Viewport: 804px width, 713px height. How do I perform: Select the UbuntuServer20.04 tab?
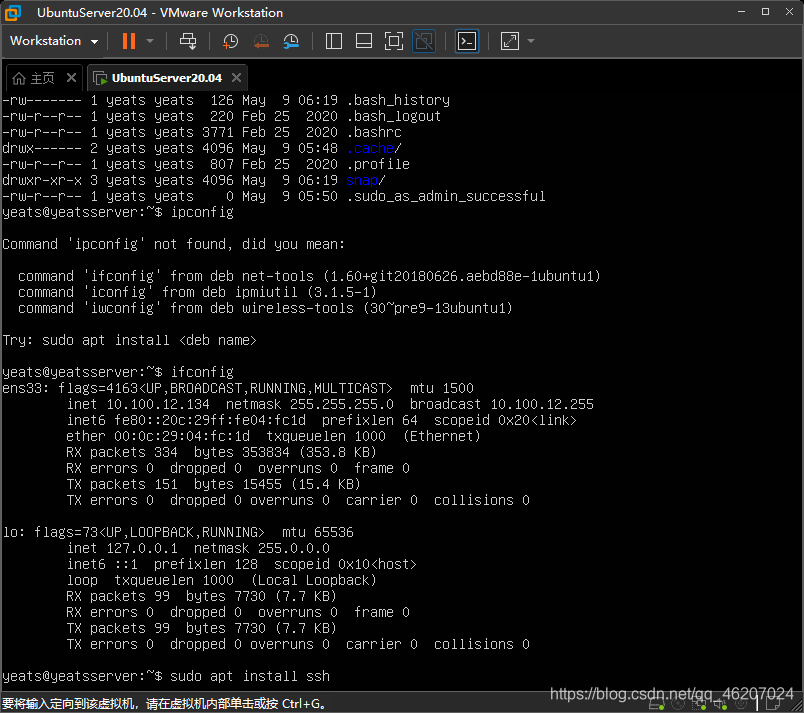pyautogui.click(x=167, y=78)
